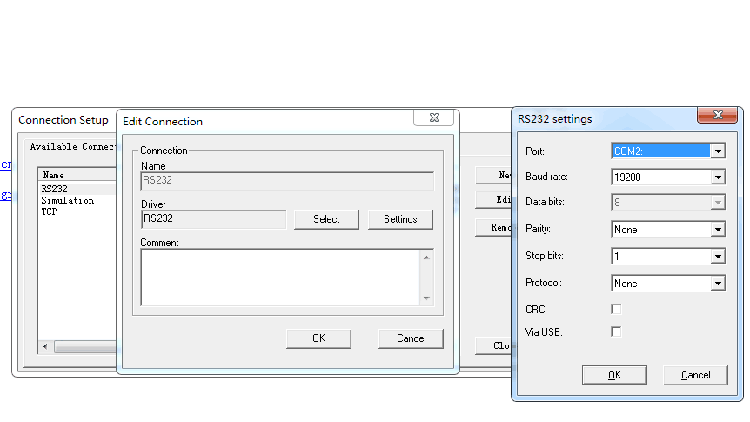Image resolution: width=750 pixels, height=422 pixels.
Task: Expand the Baud rate dropdown
Action: tap(717, 177)
